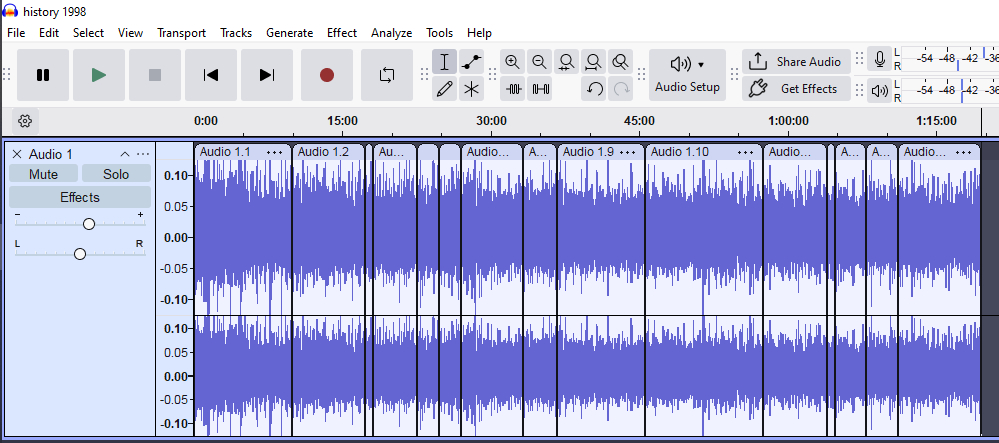Open the Effect menu

coord(341,33)
